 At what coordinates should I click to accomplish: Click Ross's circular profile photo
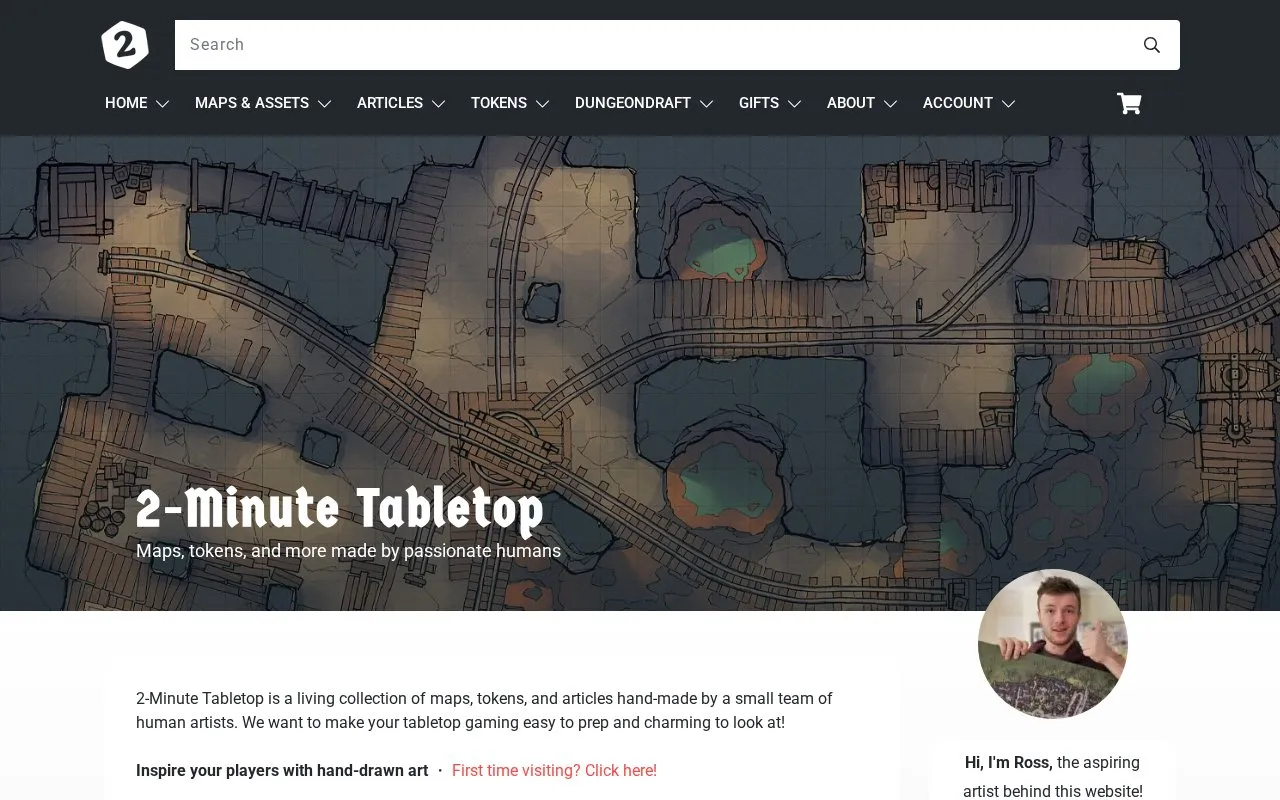1053,644
